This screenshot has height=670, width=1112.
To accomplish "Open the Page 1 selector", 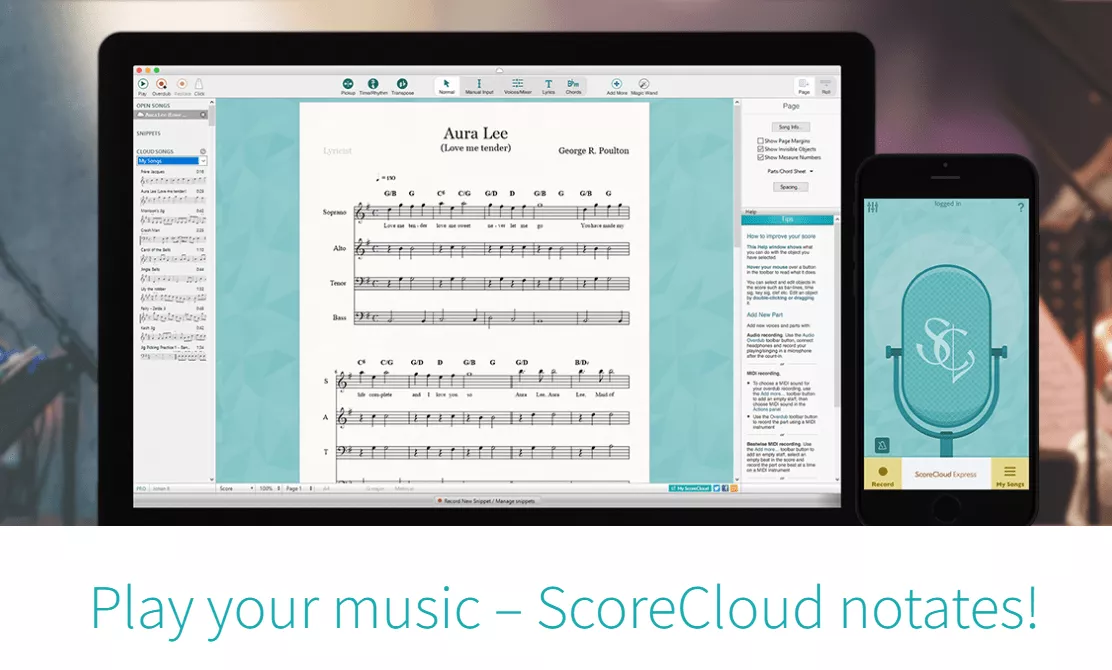I will coord(299,488).
